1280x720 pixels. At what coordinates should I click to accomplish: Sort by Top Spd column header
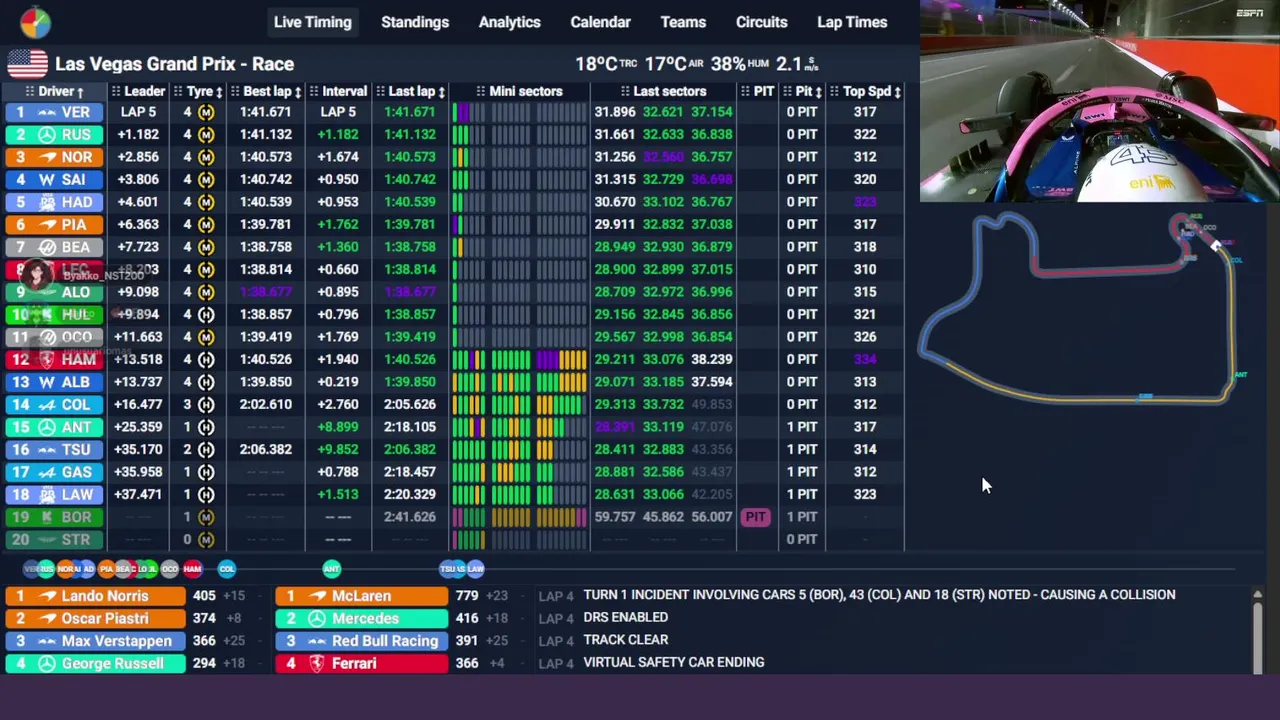866,91
